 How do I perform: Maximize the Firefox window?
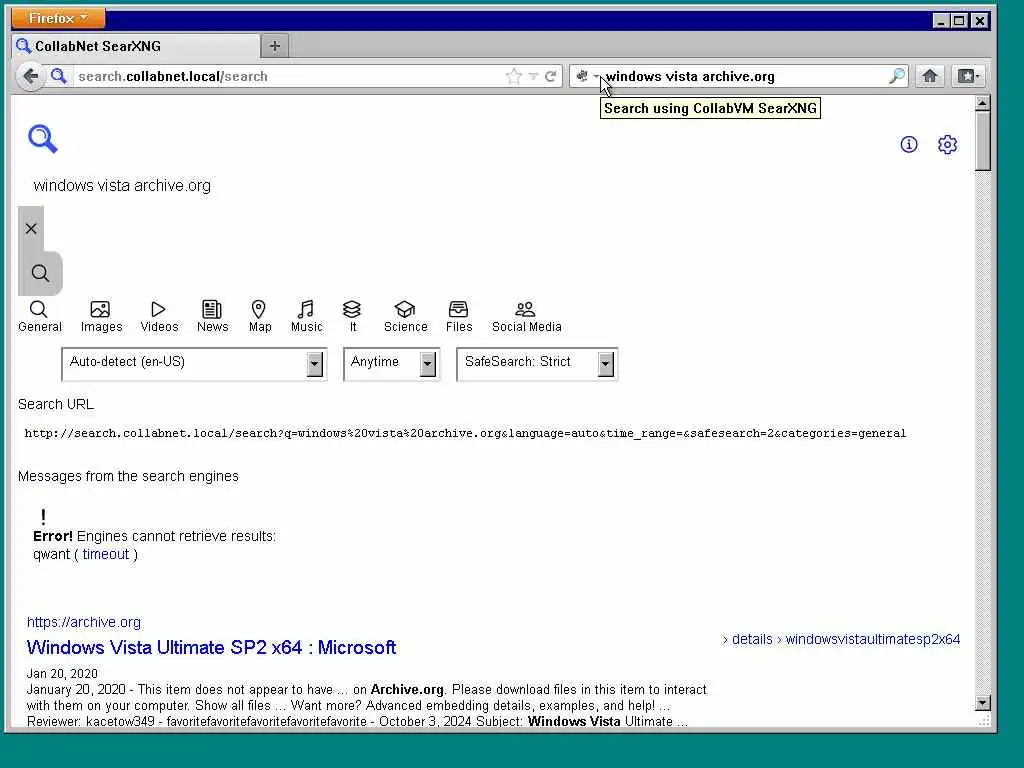point(959,20)
